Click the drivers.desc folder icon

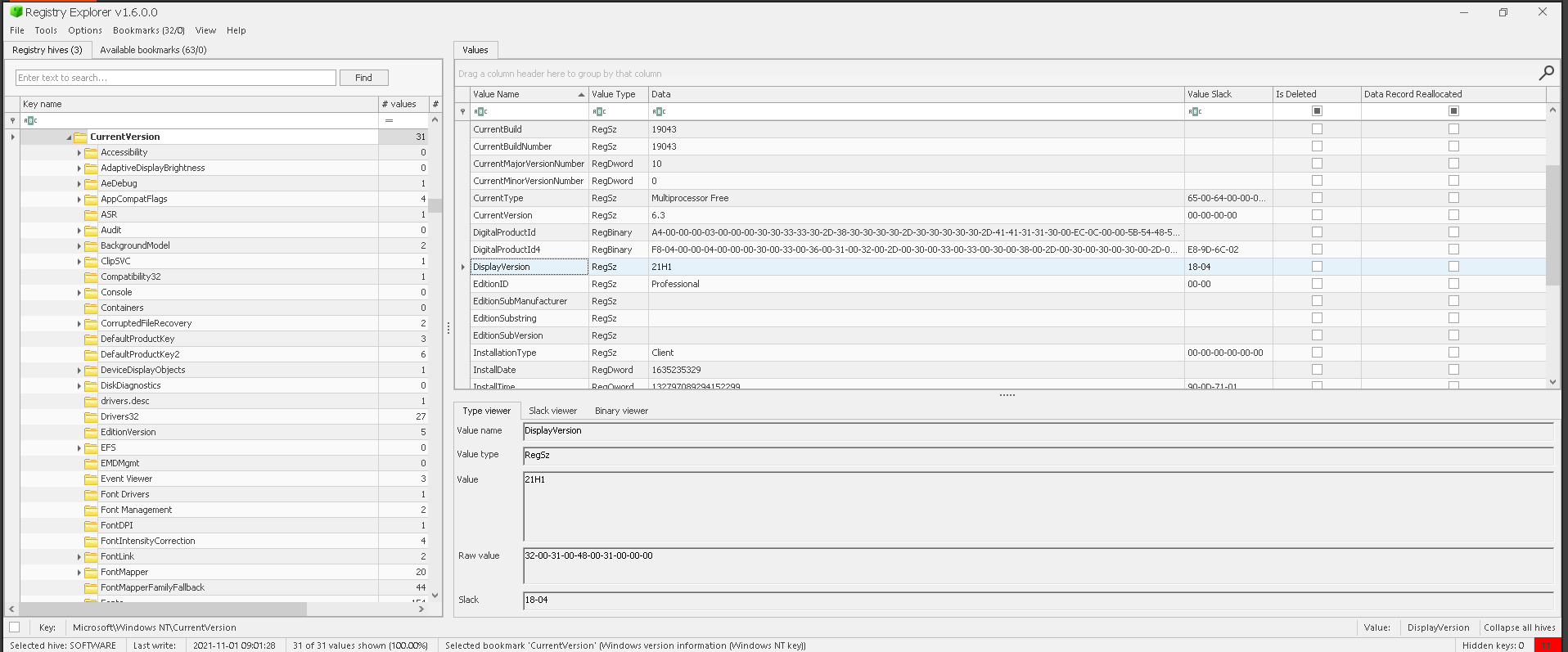pos(91,402)
